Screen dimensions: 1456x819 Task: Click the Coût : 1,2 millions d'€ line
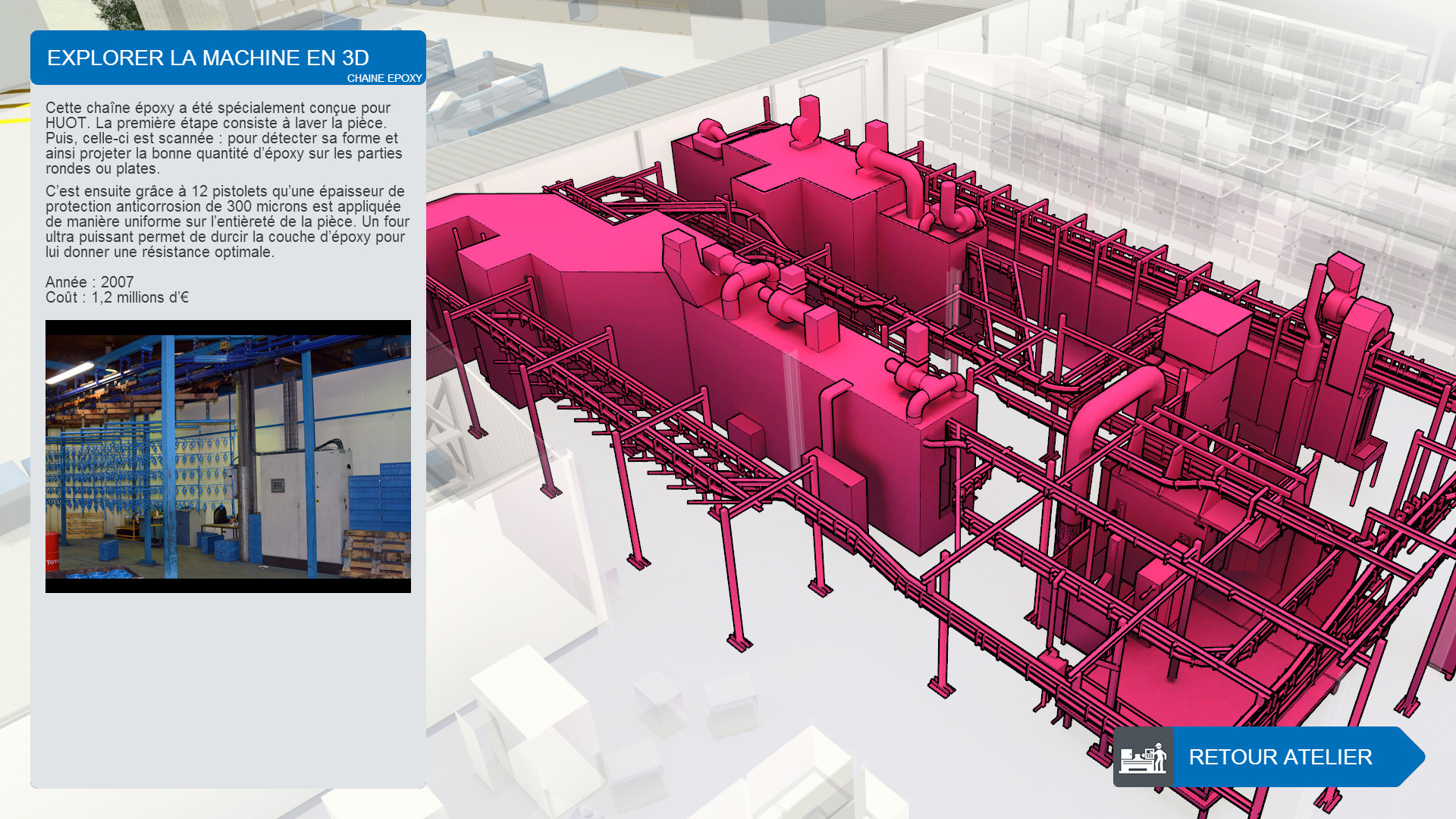coord(117,297)
